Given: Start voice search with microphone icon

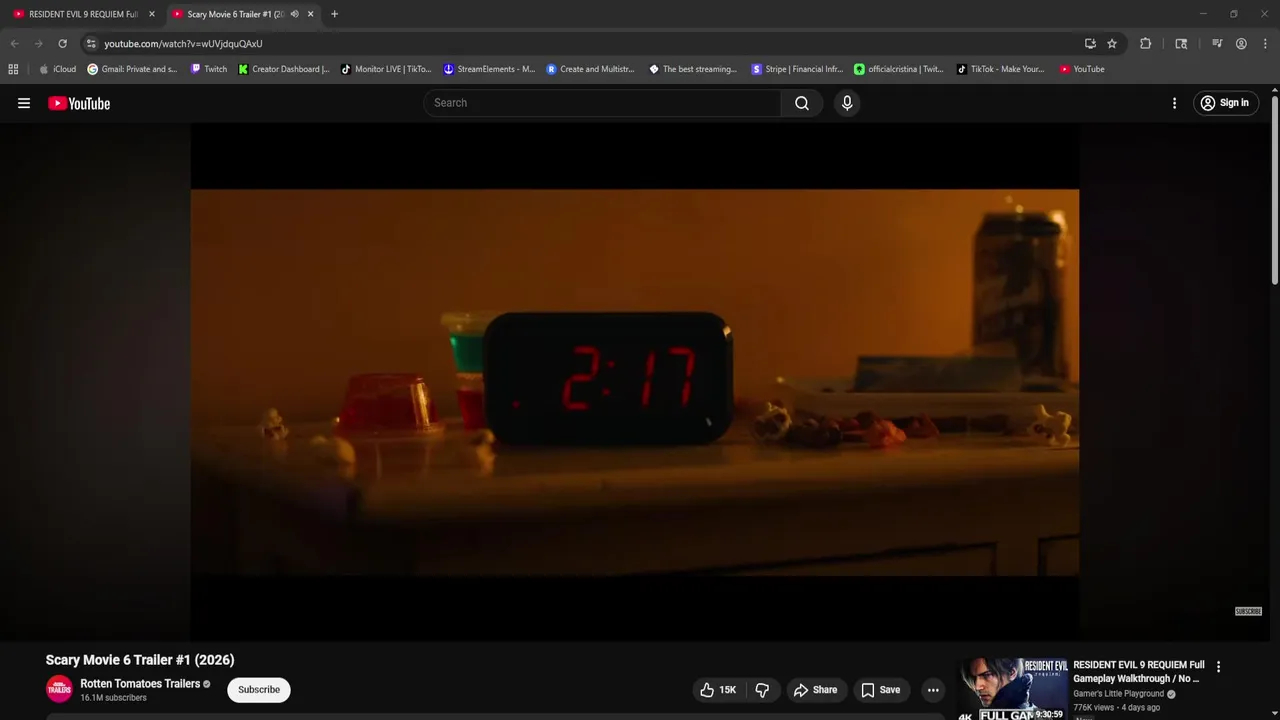Looking at the screenshot, I should tap(847, 103).
